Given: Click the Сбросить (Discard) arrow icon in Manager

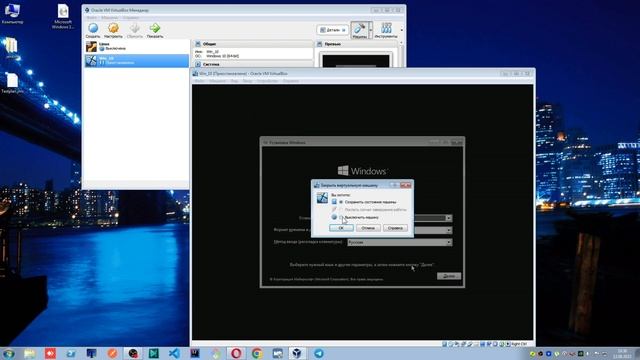Looking at the screenshot, I should [x=134, y=30].
